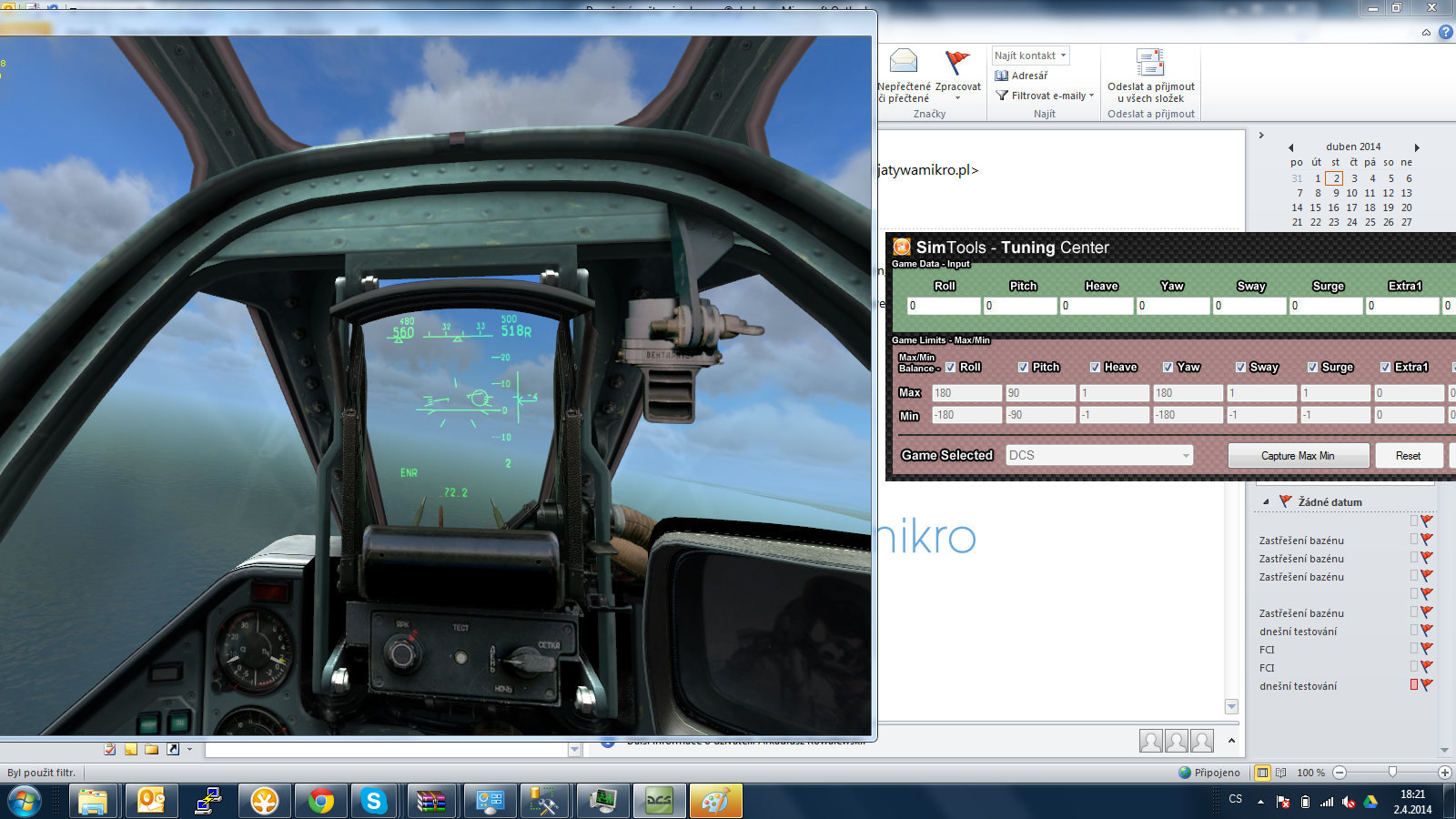Click the Max Roll field showing 180
The image size is (1456, 819).
[x=966, y=393]
